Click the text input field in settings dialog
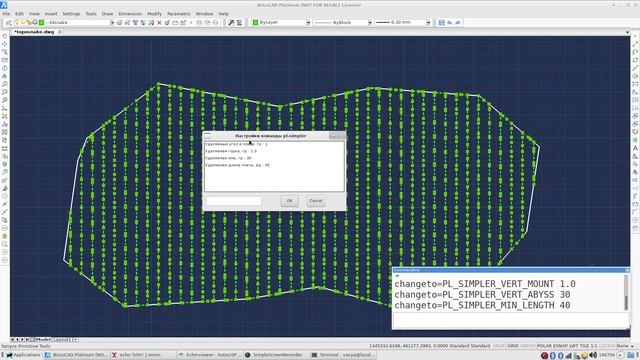The image size is (640, 360). click(233, 200)
